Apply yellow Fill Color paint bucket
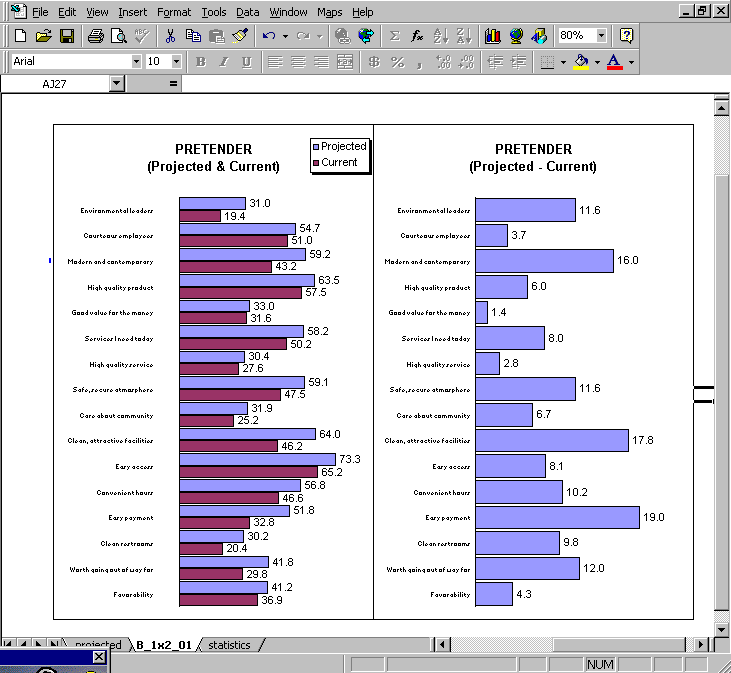Viewport: 731px width, 673px height. point(581,62)
